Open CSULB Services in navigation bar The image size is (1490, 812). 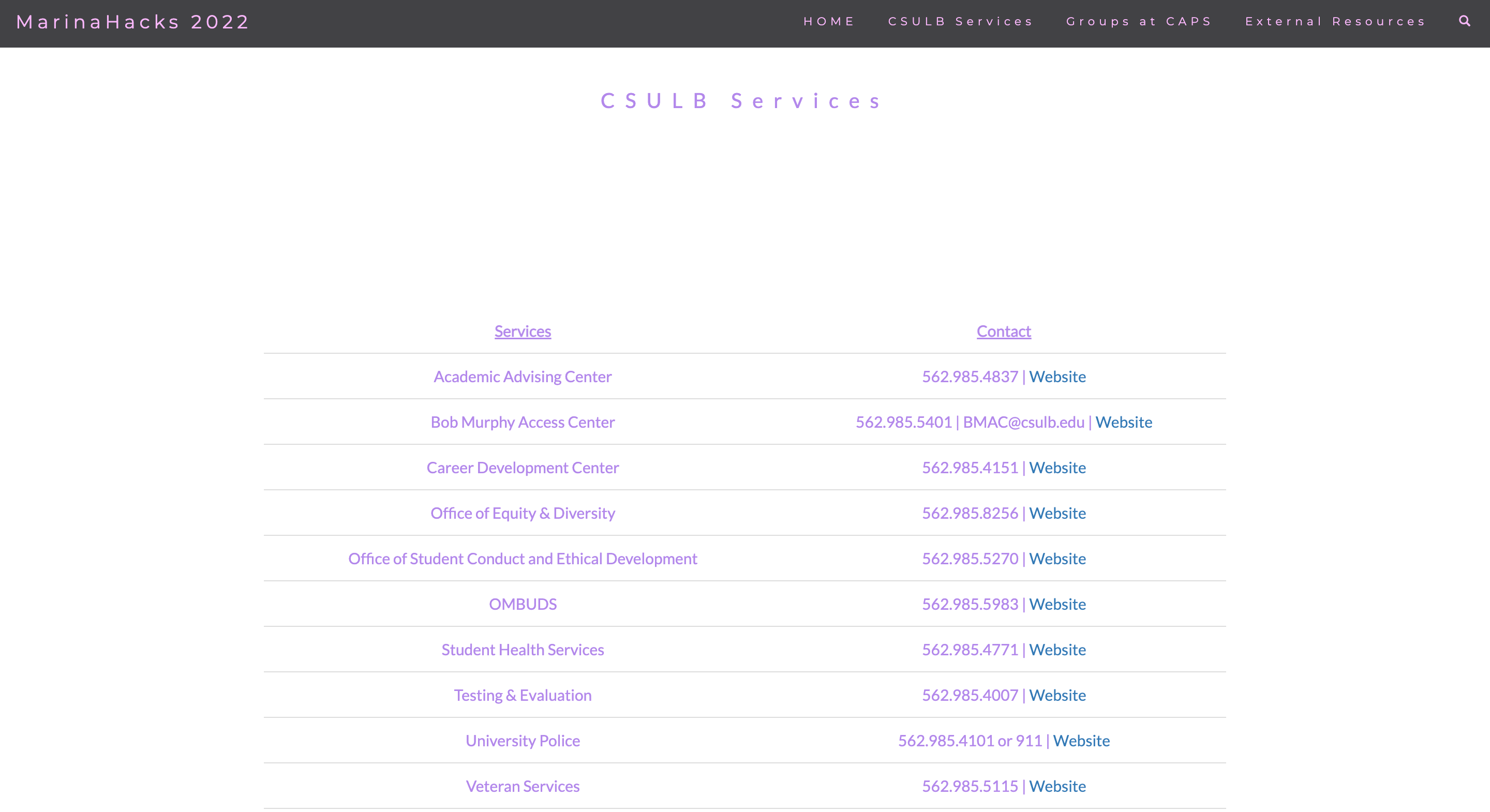[x=960, y=21]
